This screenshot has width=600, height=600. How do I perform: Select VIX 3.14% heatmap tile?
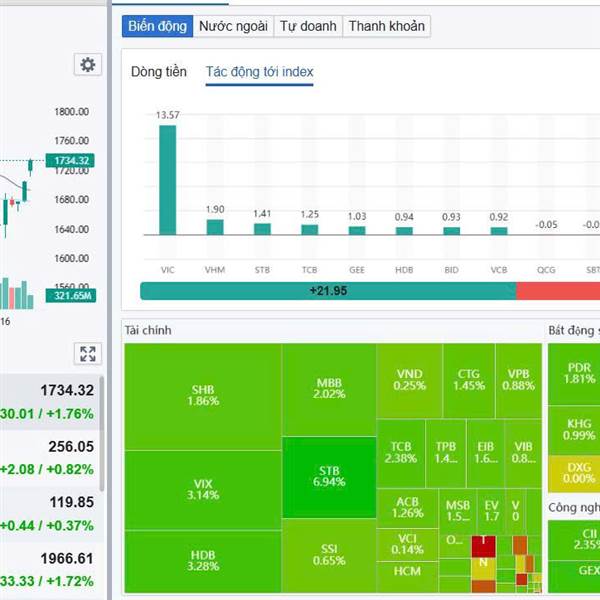click(203, 490)
